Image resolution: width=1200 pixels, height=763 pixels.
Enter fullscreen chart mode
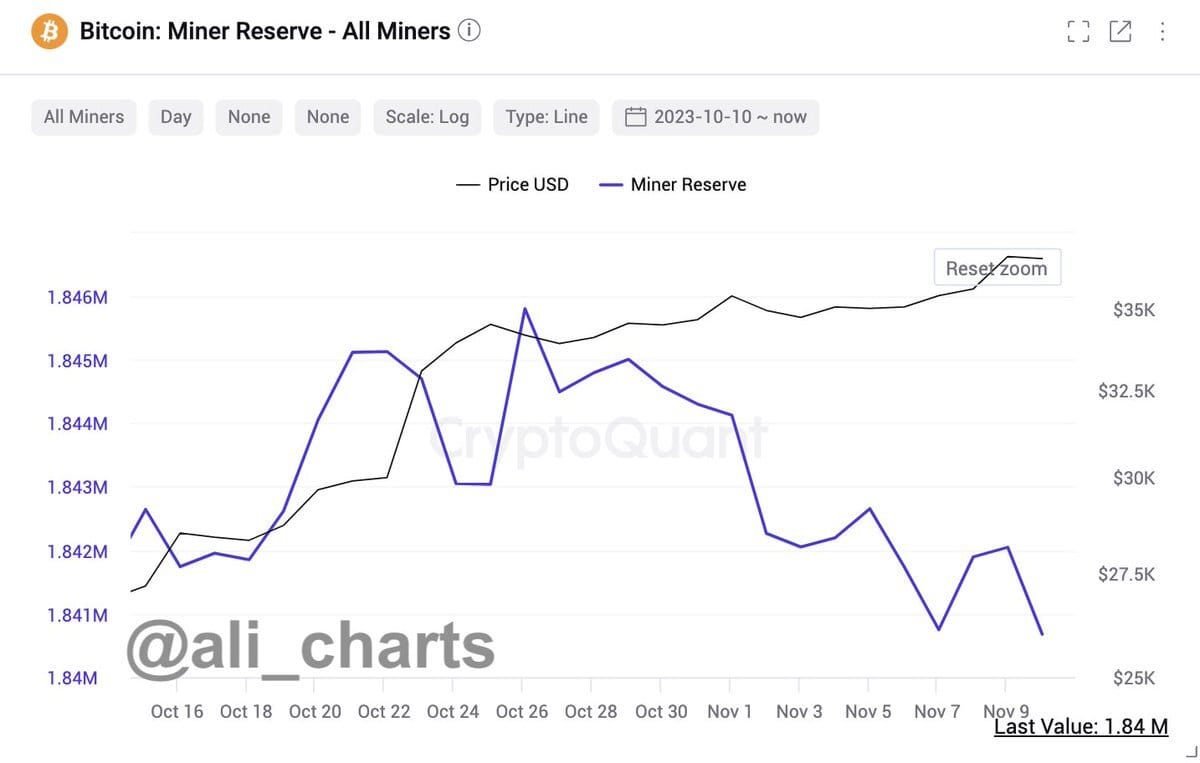pos(1077,32)
